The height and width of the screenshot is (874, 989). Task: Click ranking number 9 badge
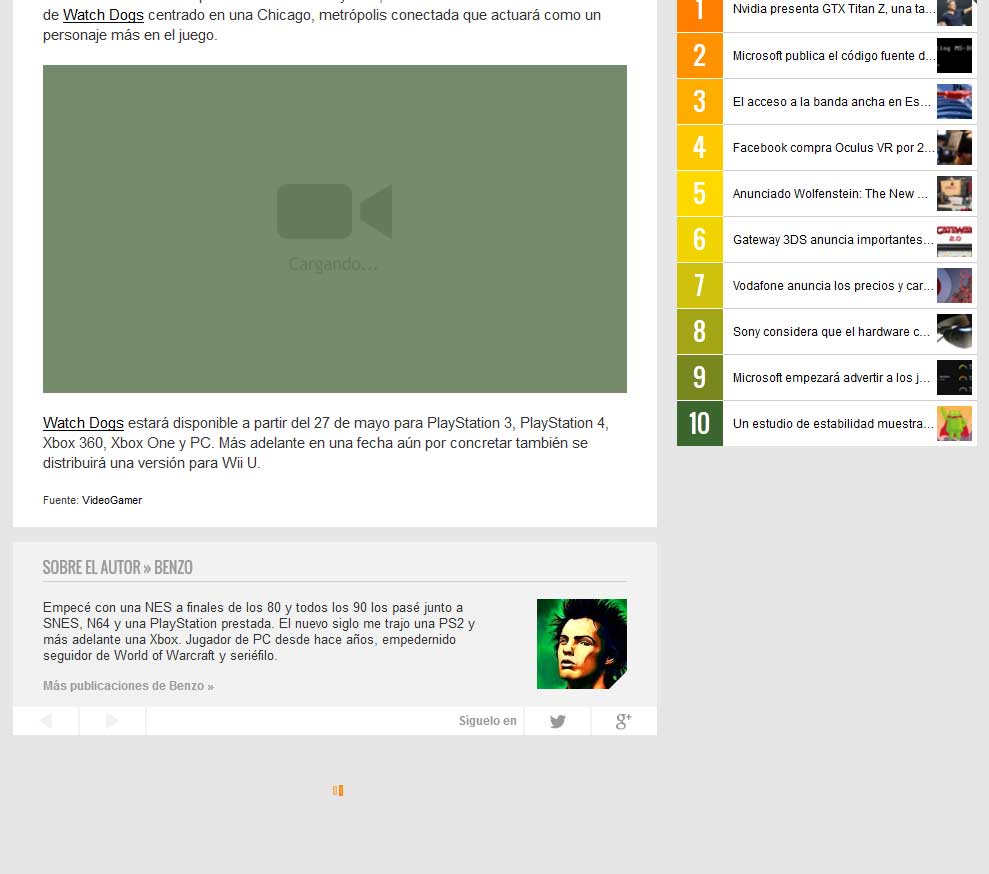pos(699,378)
